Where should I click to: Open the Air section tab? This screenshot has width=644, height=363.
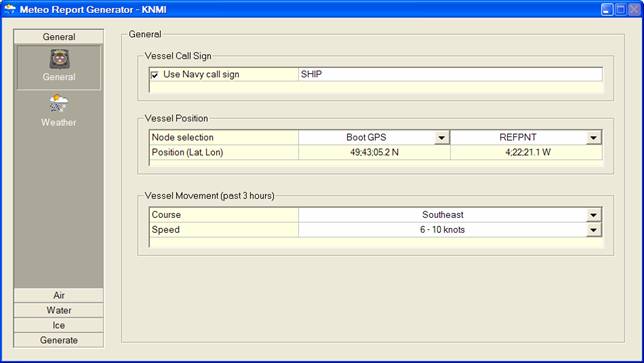tap(59, 295)
